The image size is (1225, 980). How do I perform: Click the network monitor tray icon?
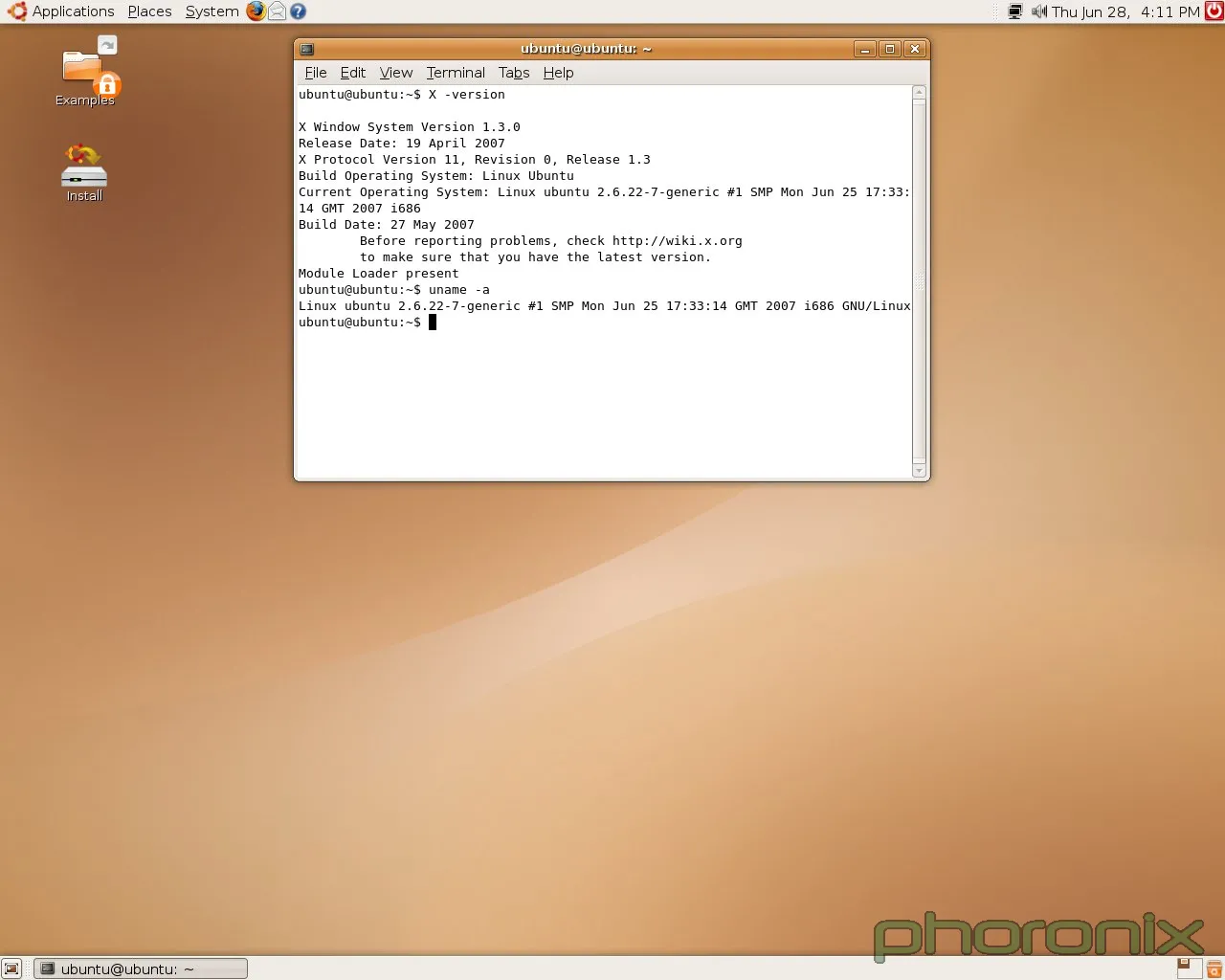(1015, 11)
